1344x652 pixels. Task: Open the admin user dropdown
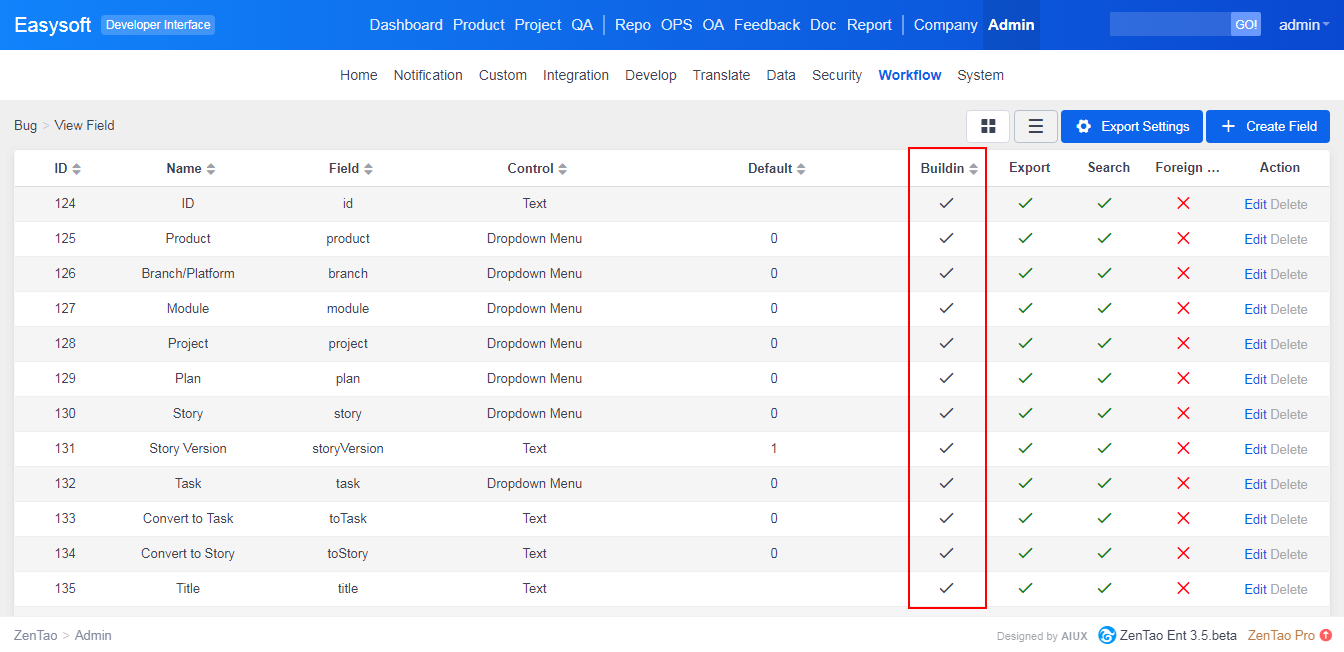point(1304,25)
